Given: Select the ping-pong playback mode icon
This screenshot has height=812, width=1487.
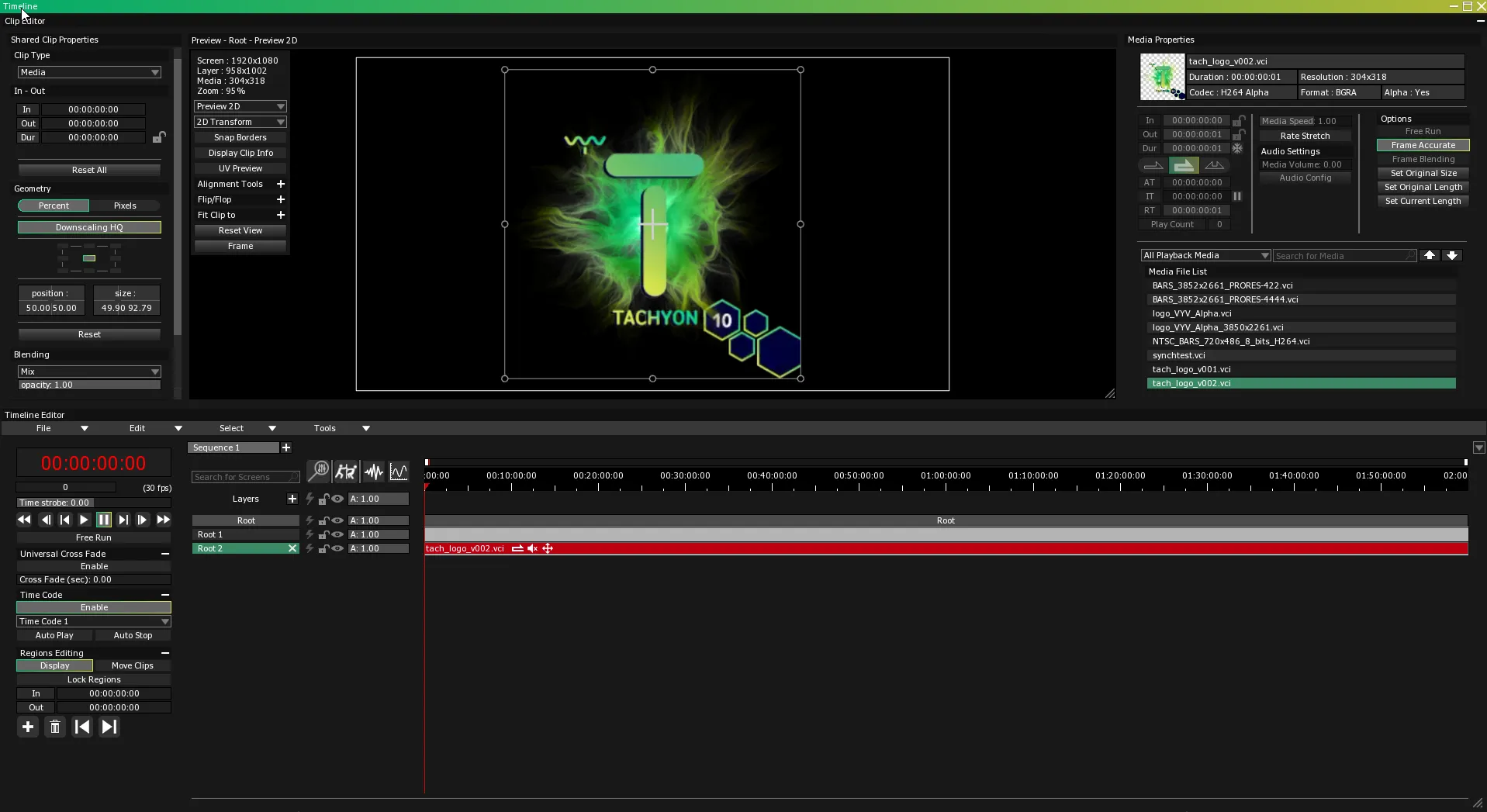Looking at the screenshot, I should pyautogui.click(x=1214, y=165).
